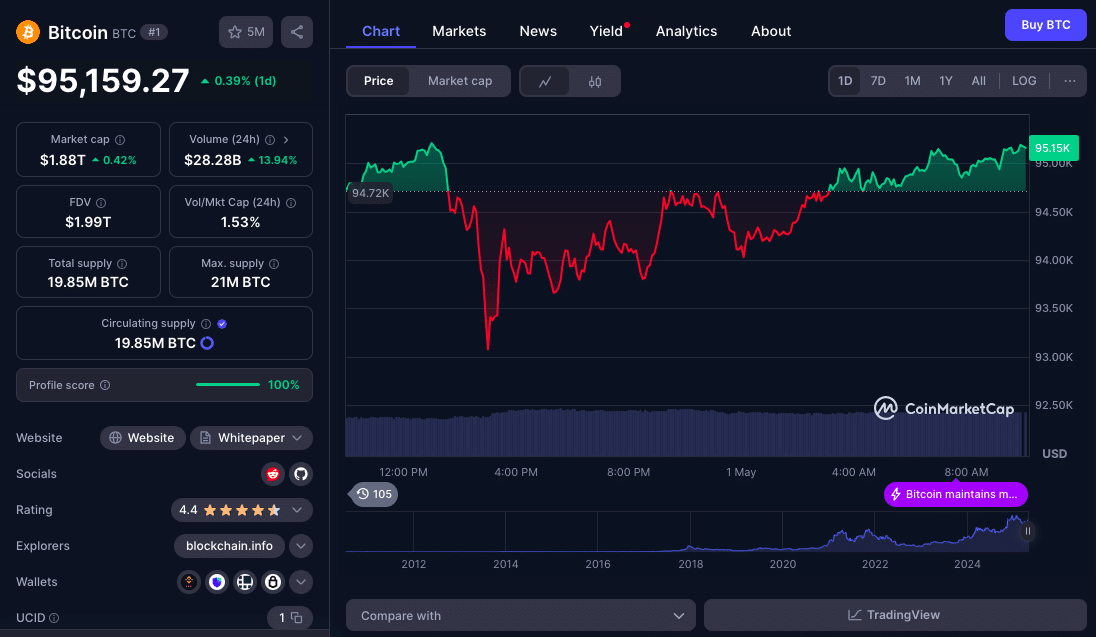This screenshot has width=1096, height=637.
Task: Open chart more options ellipsis
Action: [x=1069, y=81]
